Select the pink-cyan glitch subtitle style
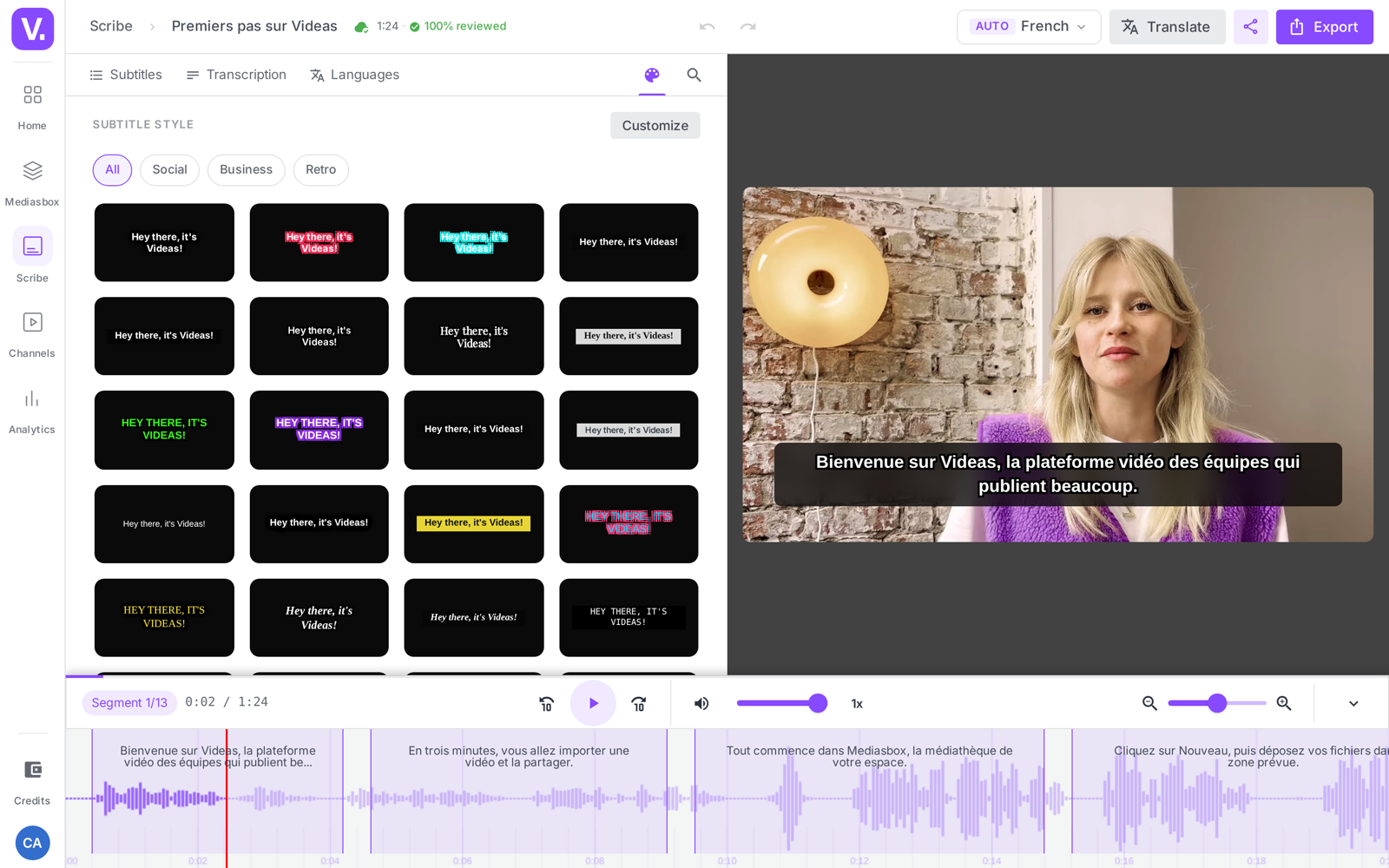The width and height of the screenshot is (1389, 868). coord(629,523)
